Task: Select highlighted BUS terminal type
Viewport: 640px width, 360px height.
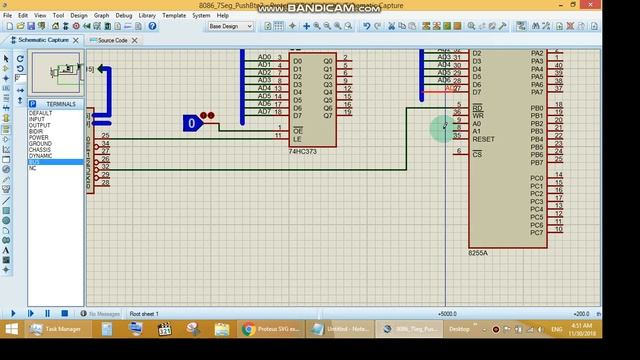Action: pos(56,162)
